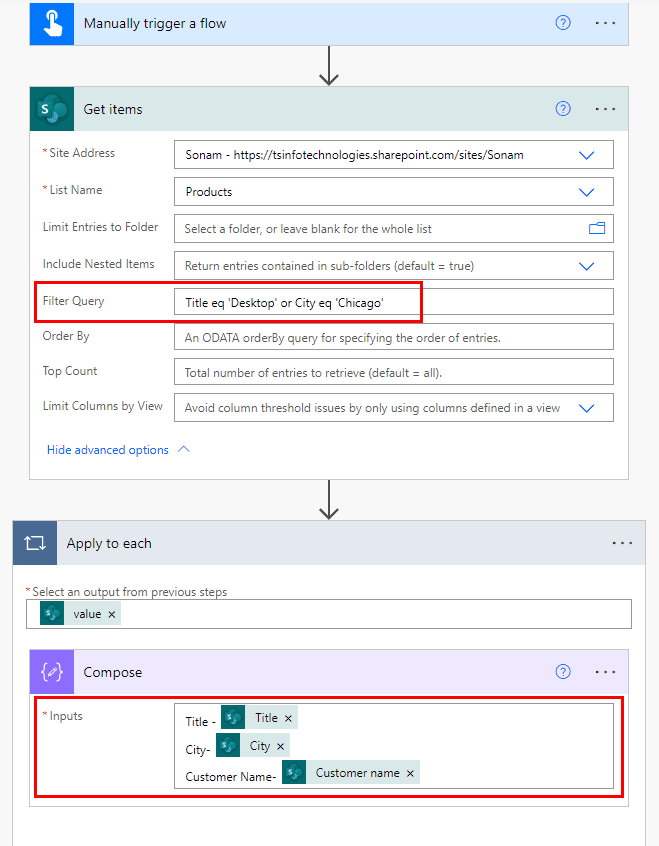
Task: Click the Limit Entries to Folder label
Action: coord(100,227)
